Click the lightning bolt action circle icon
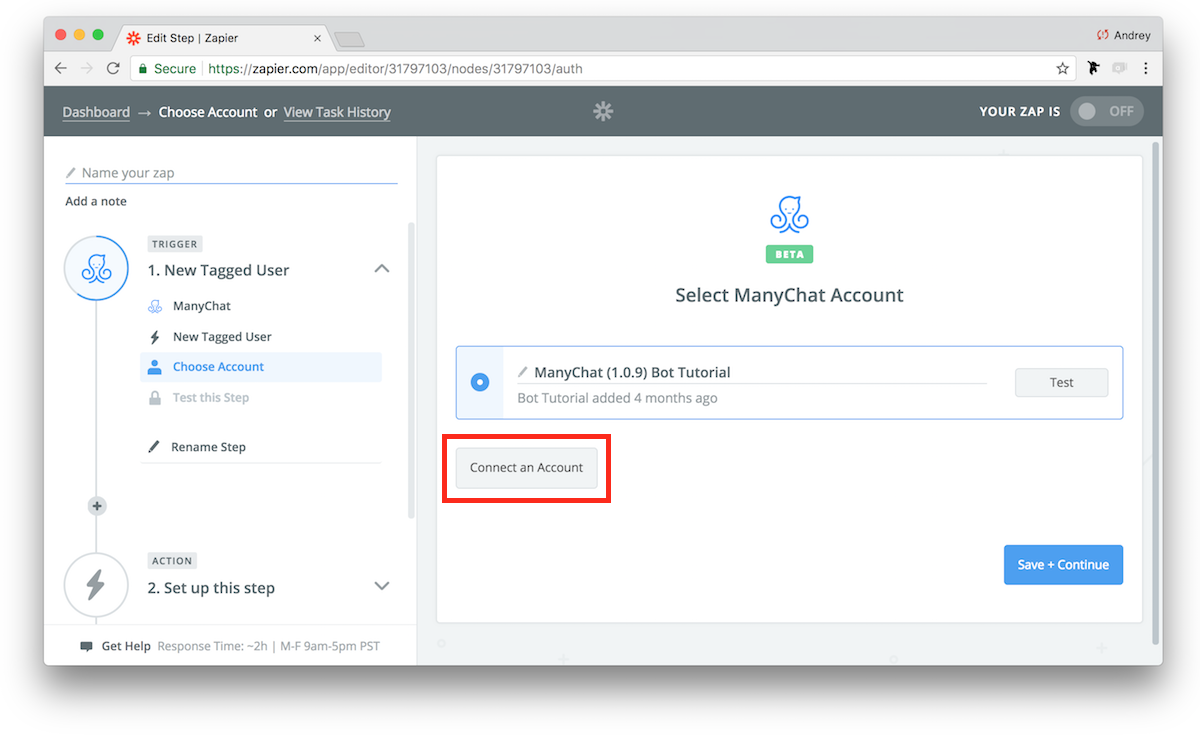1200x741 pixels. tap(96, 585)
